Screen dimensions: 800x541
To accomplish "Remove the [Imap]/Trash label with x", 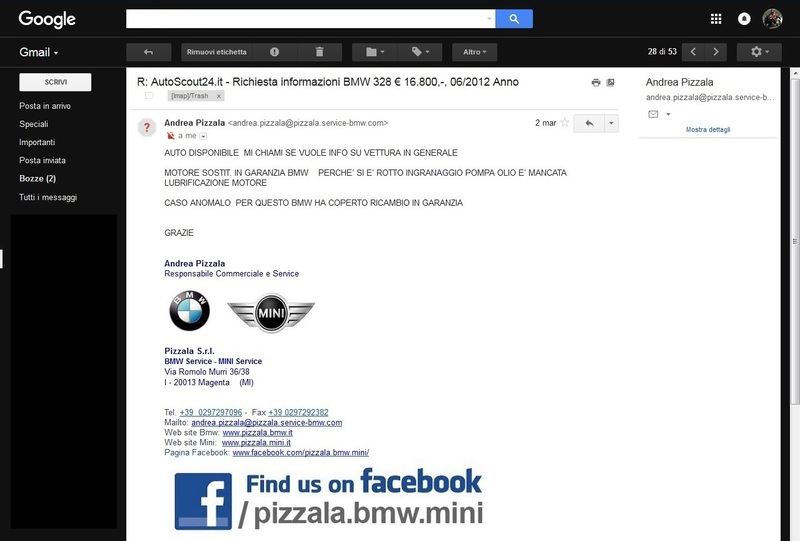I will pos(218,96).
